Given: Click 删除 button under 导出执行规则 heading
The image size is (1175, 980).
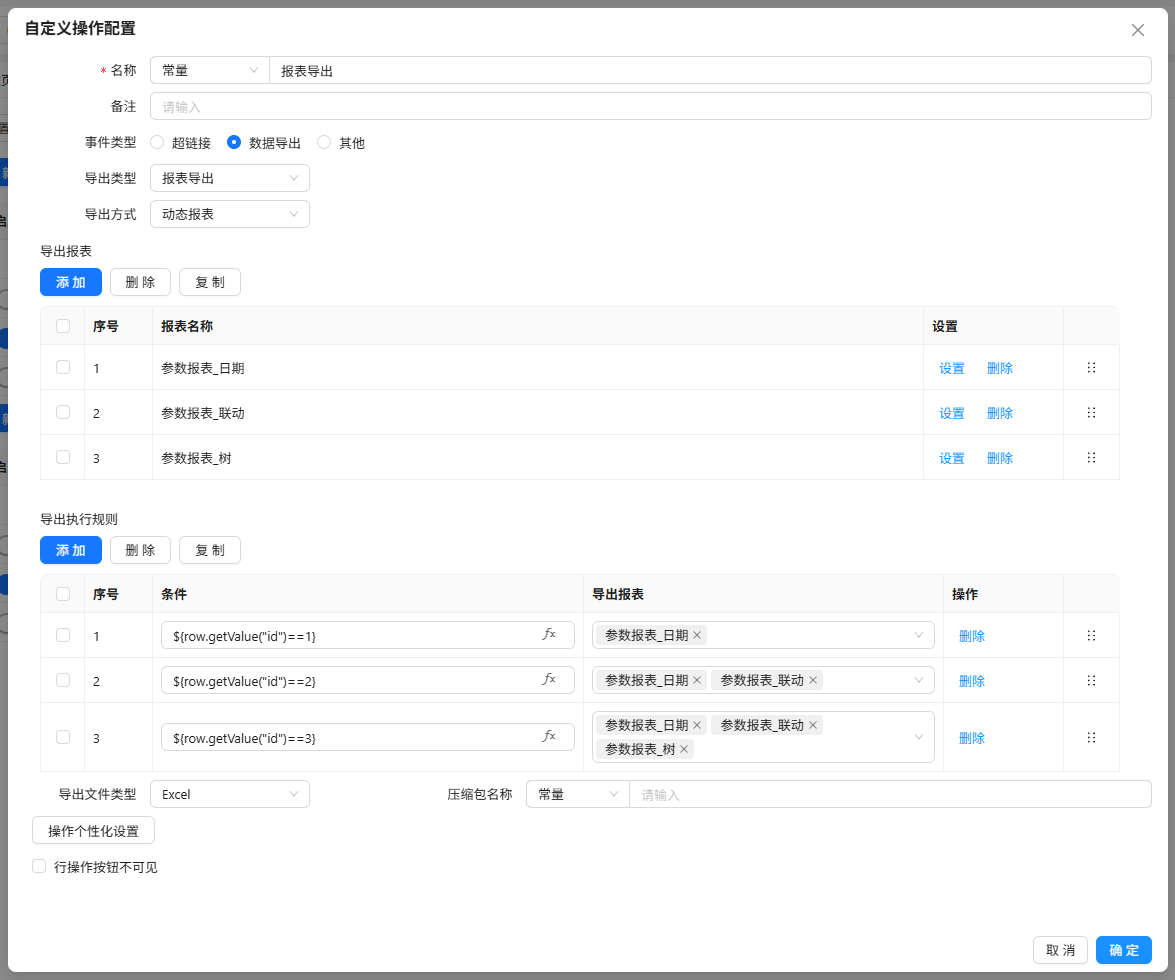Looking at the screenshot, I should [x=140, y=551].
